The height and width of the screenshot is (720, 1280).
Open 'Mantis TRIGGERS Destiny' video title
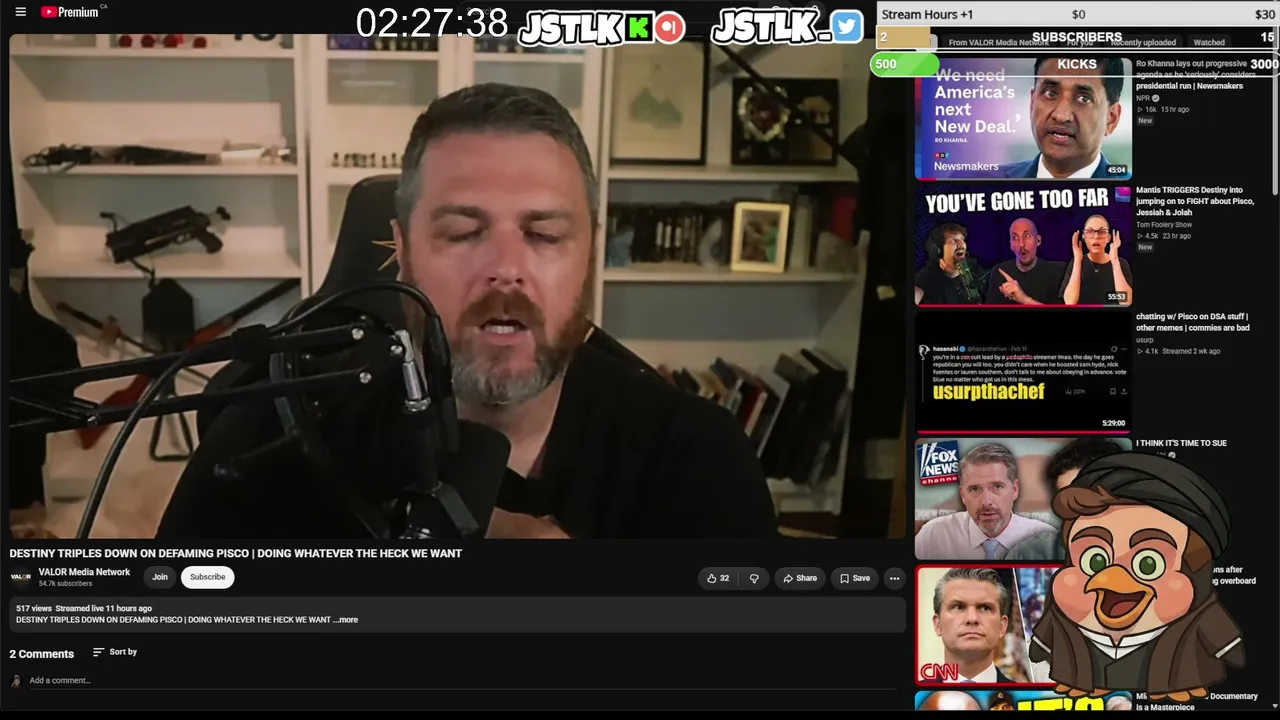[1195, 201]
